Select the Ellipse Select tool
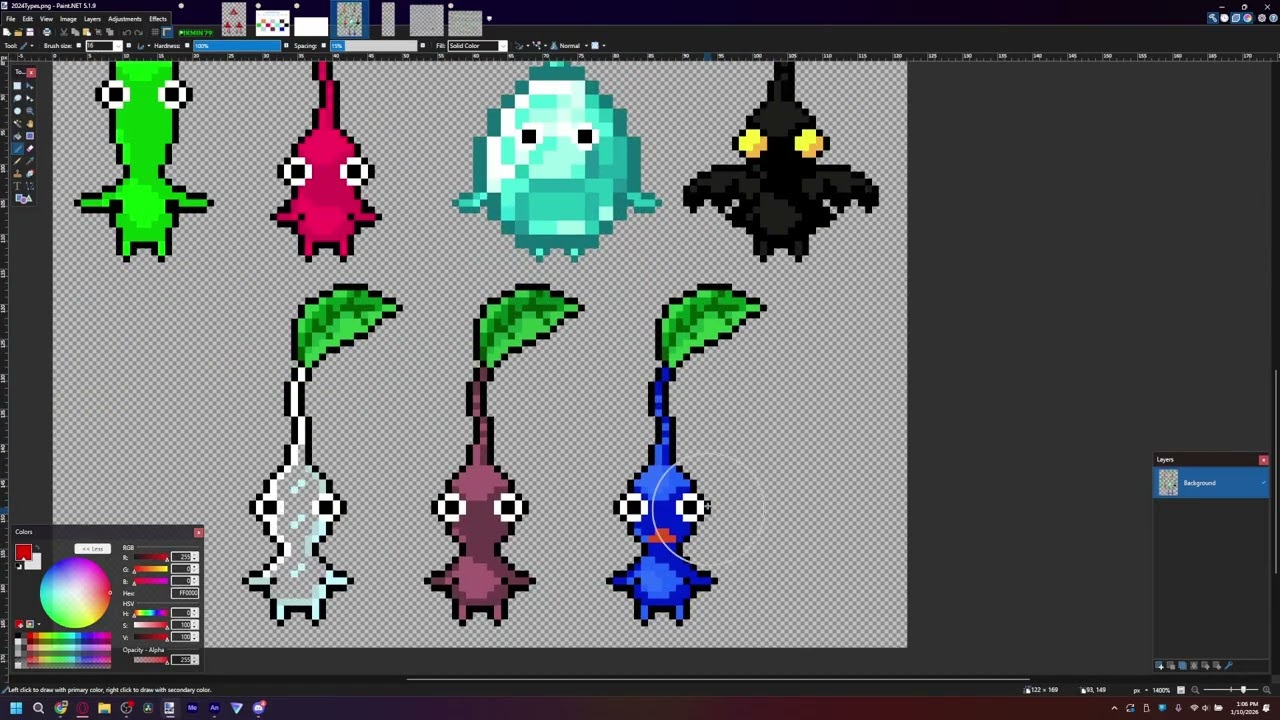This screenshot has height=720, width=1280. click(17, 111)
